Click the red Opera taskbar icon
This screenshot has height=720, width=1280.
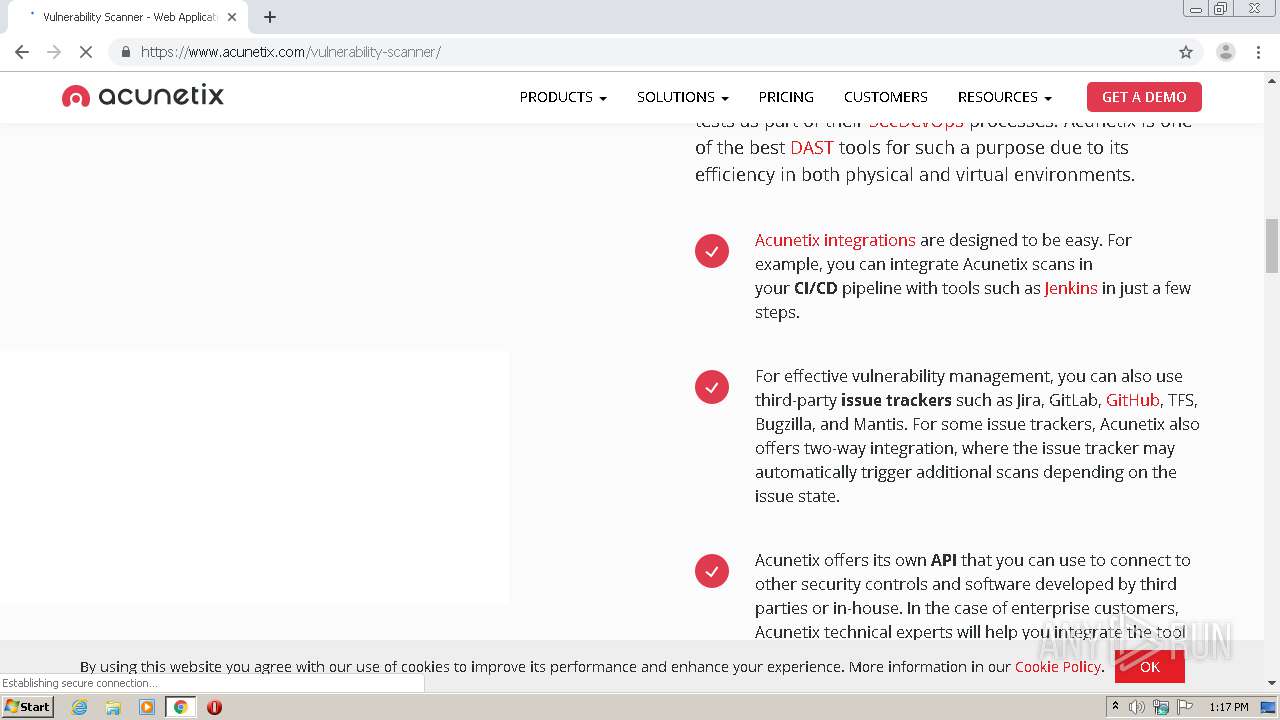(x=214, y=707)
